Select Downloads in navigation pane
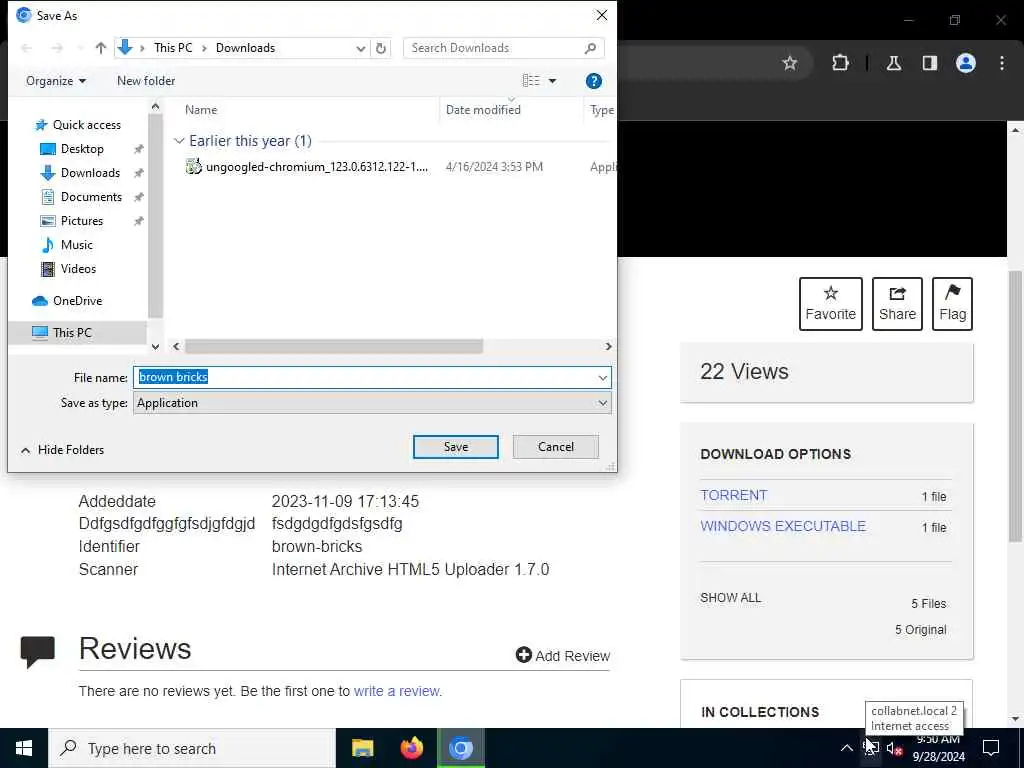This screenshot has height=768, width=1024. pyautogui.click(x=89, y=173)
